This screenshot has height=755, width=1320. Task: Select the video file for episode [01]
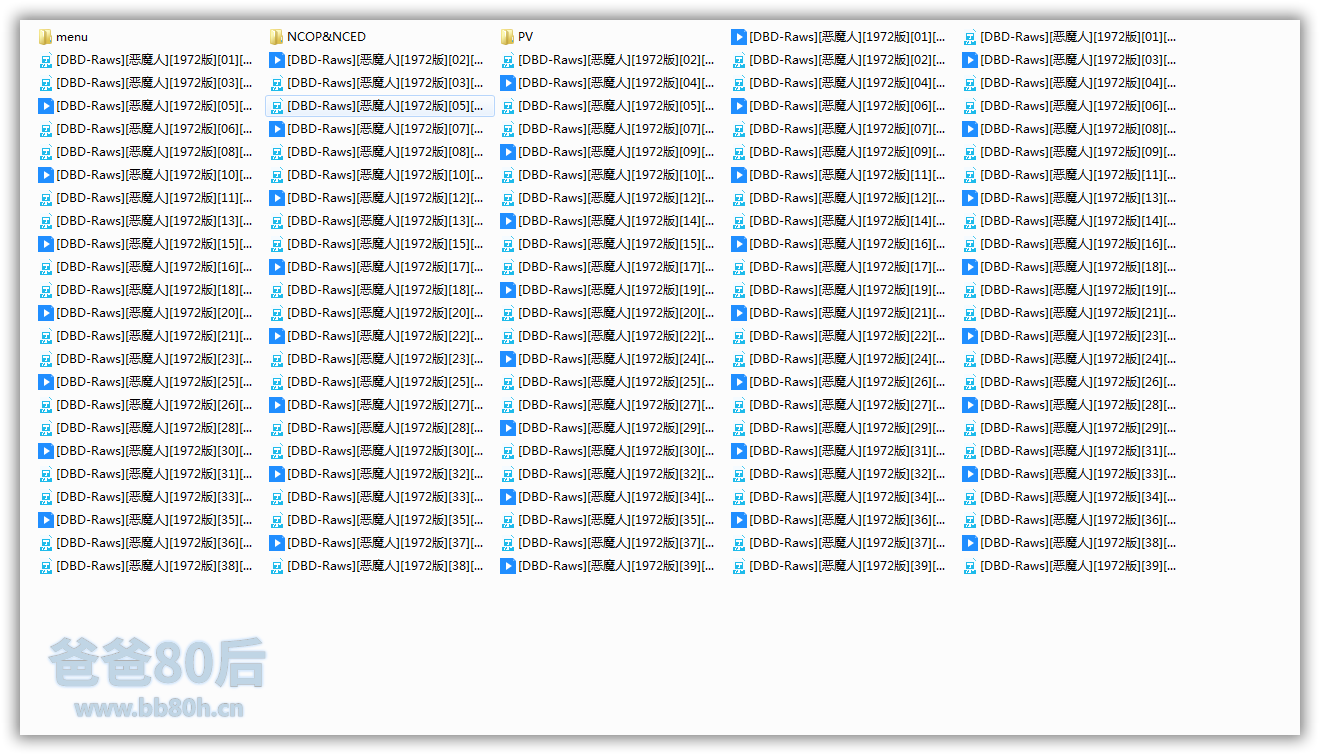click(x=839, y=37)
